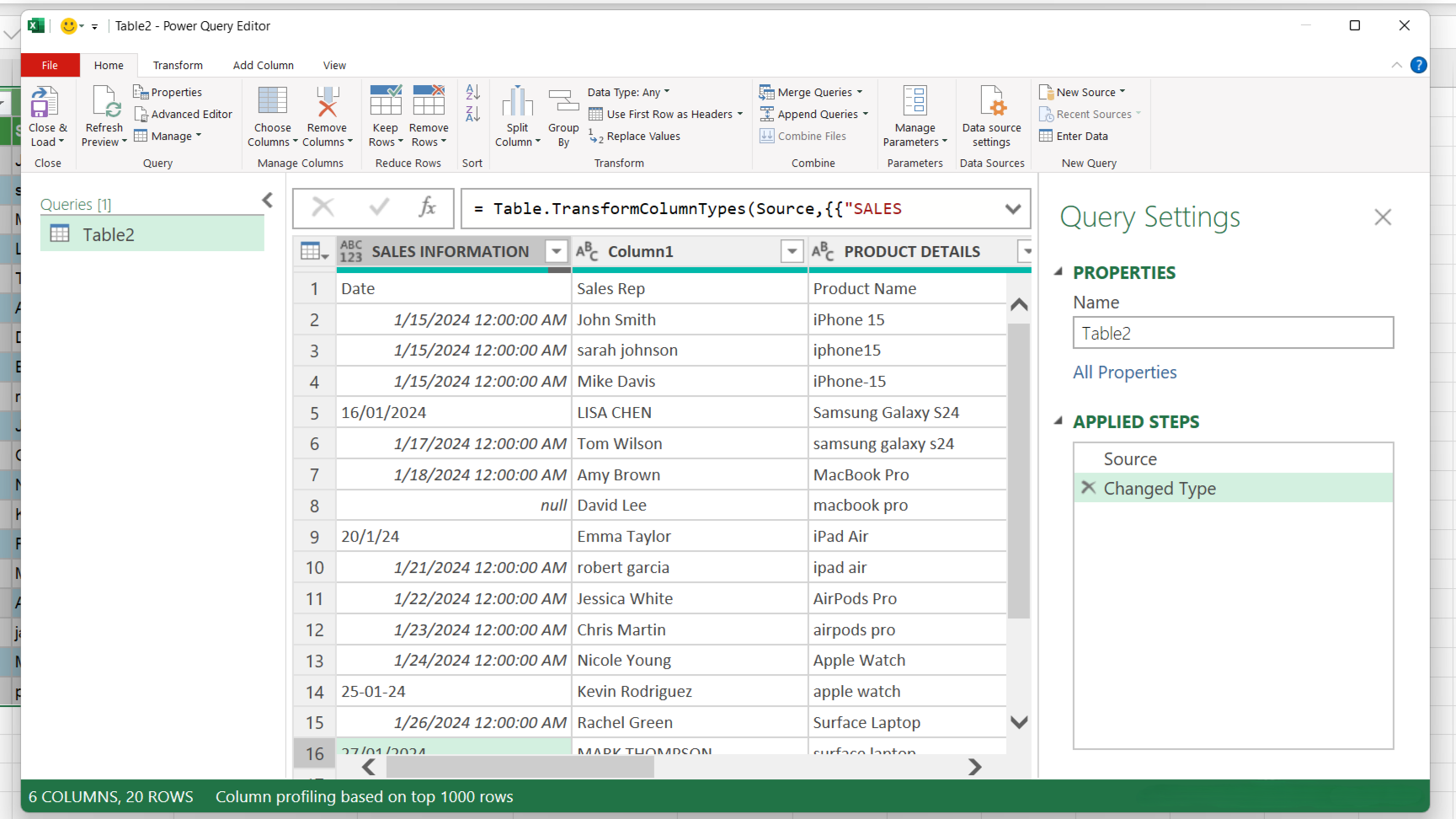This screenshot has height=819, width=1456.
Task: Collapse the APPLIED STEPS section
Action: 1059,421
